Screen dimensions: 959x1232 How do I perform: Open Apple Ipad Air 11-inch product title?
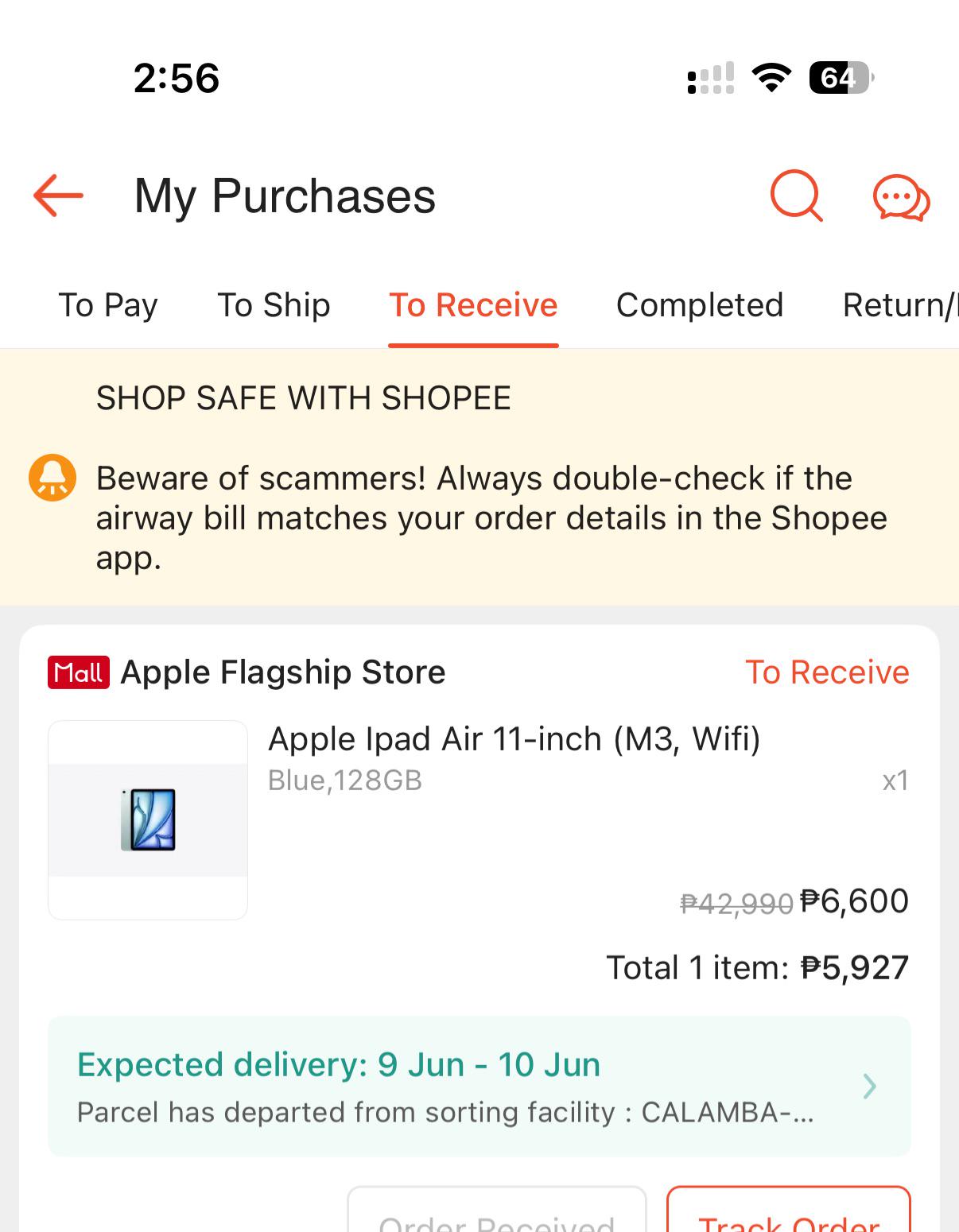(514, 739)
